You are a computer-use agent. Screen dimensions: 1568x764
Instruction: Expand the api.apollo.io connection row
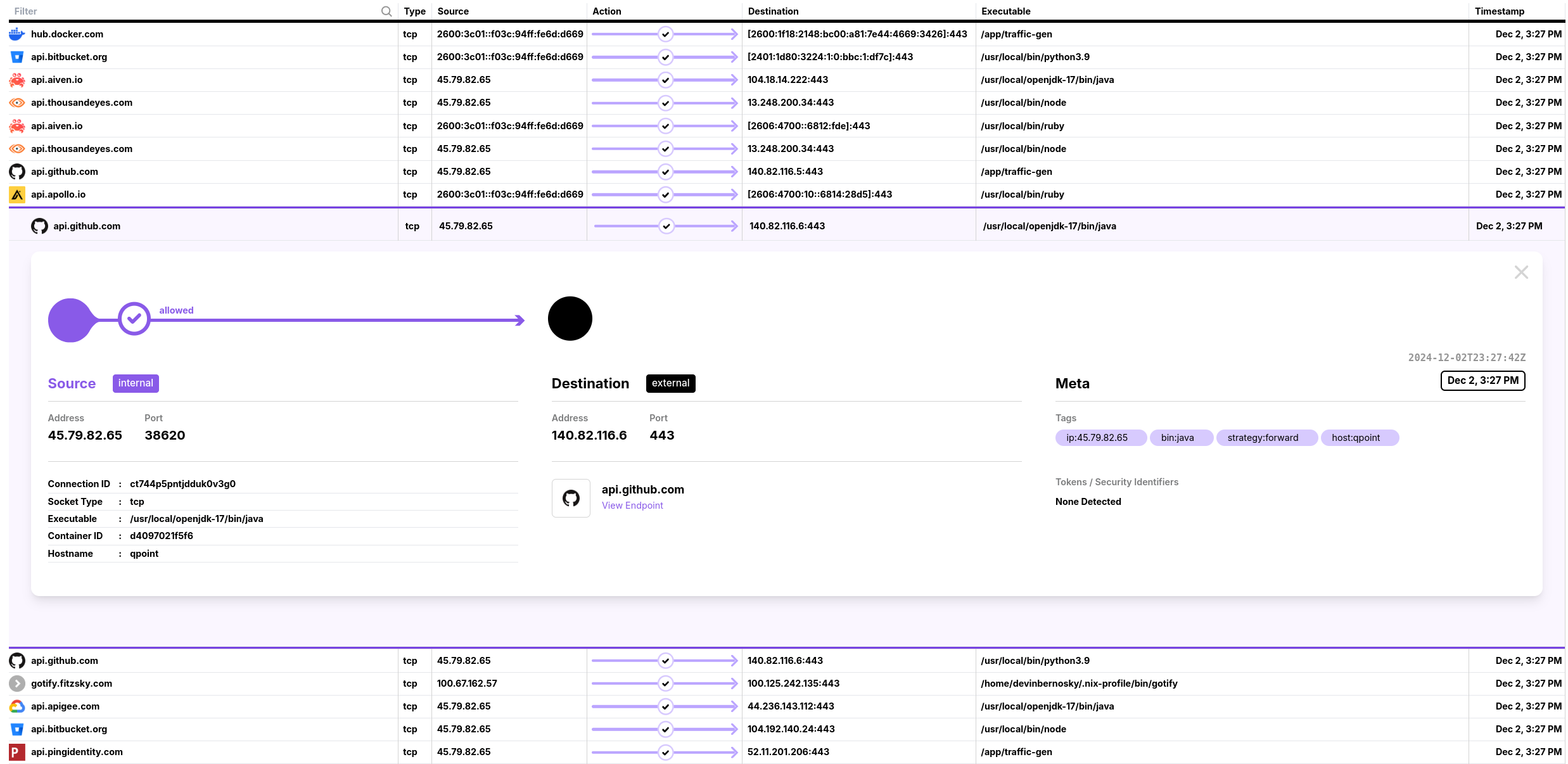(x=786, y=194)
